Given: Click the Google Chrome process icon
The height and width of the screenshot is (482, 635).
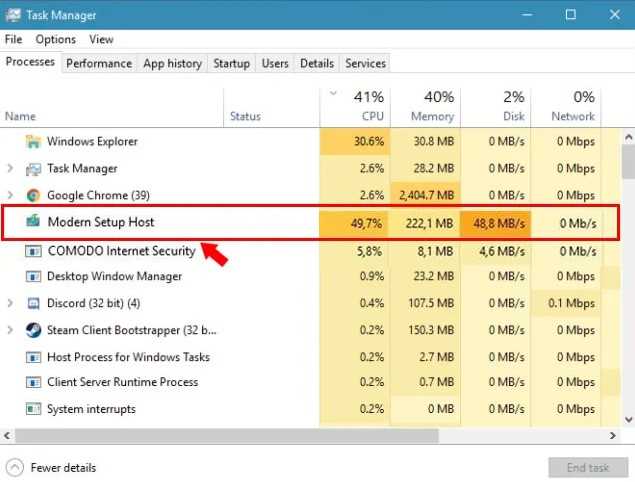Looking at the screenshot, I should coord(33,195).
